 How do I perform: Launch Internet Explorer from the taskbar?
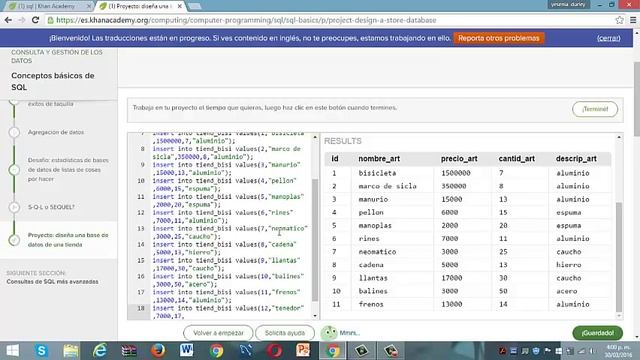[x=100, y=351]
